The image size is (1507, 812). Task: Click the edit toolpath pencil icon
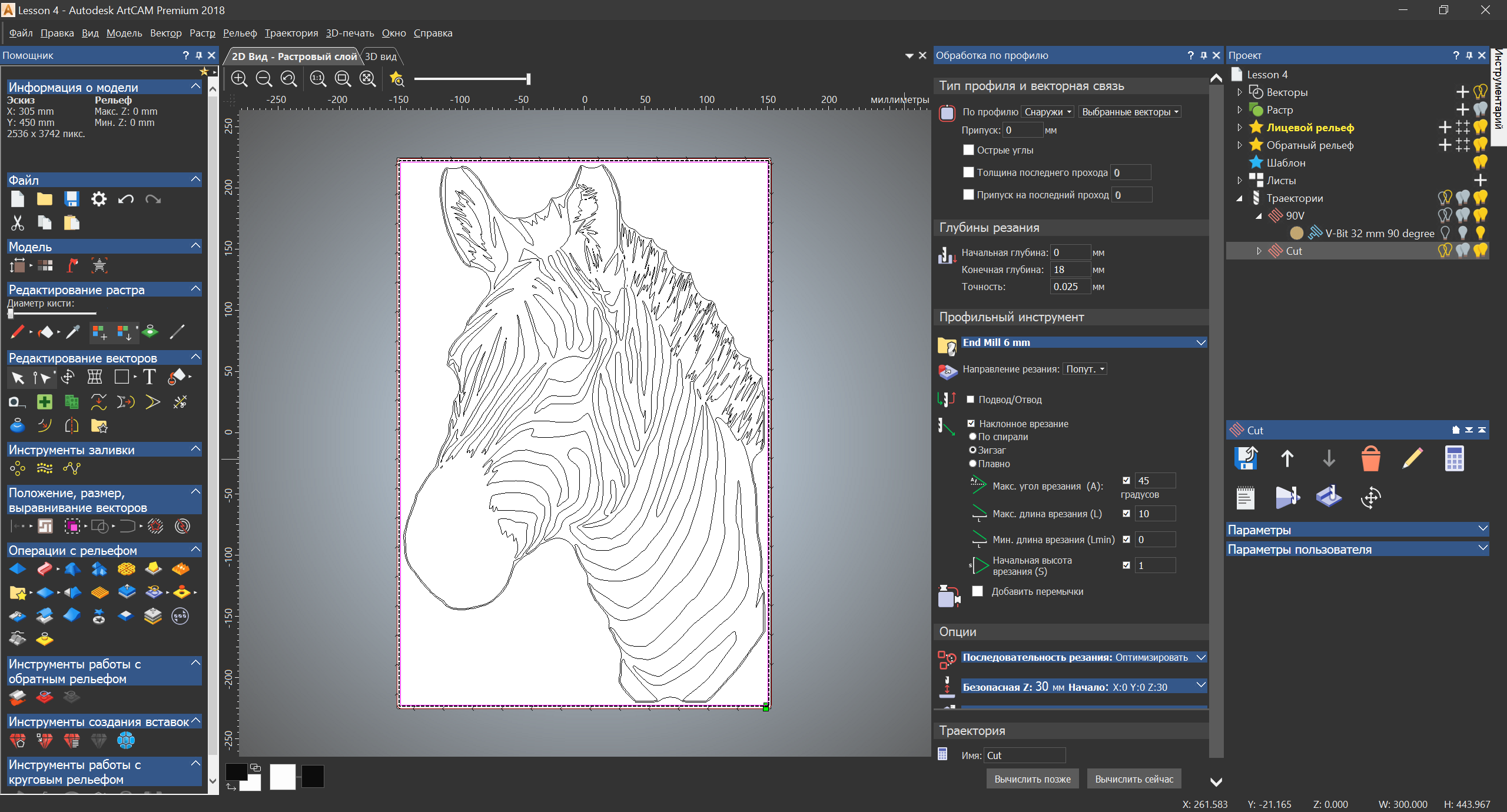click(x=1412, y=459)
